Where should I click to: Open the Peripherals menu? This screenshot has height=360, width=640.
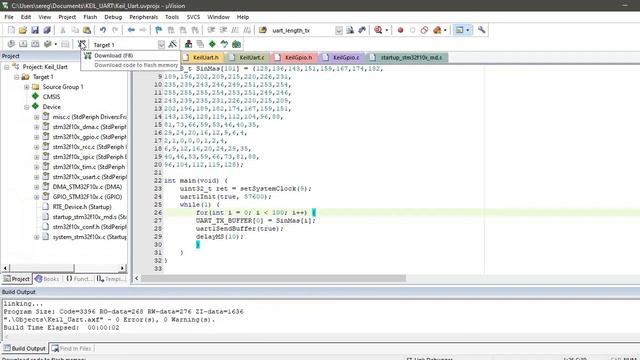pos(144,17)
